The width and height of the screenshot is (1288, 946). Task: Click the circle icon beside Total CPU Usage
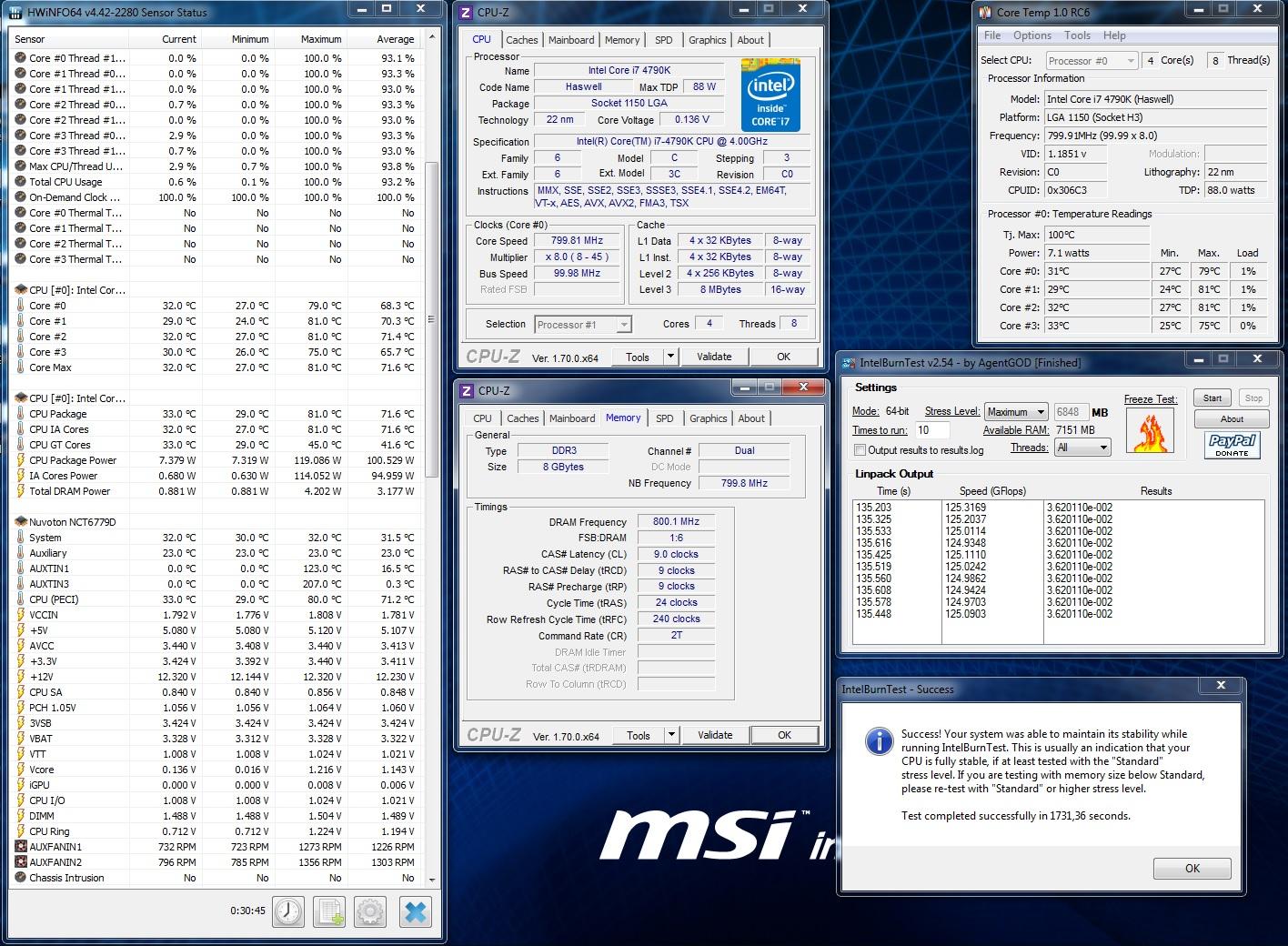(x=20, y=182)
